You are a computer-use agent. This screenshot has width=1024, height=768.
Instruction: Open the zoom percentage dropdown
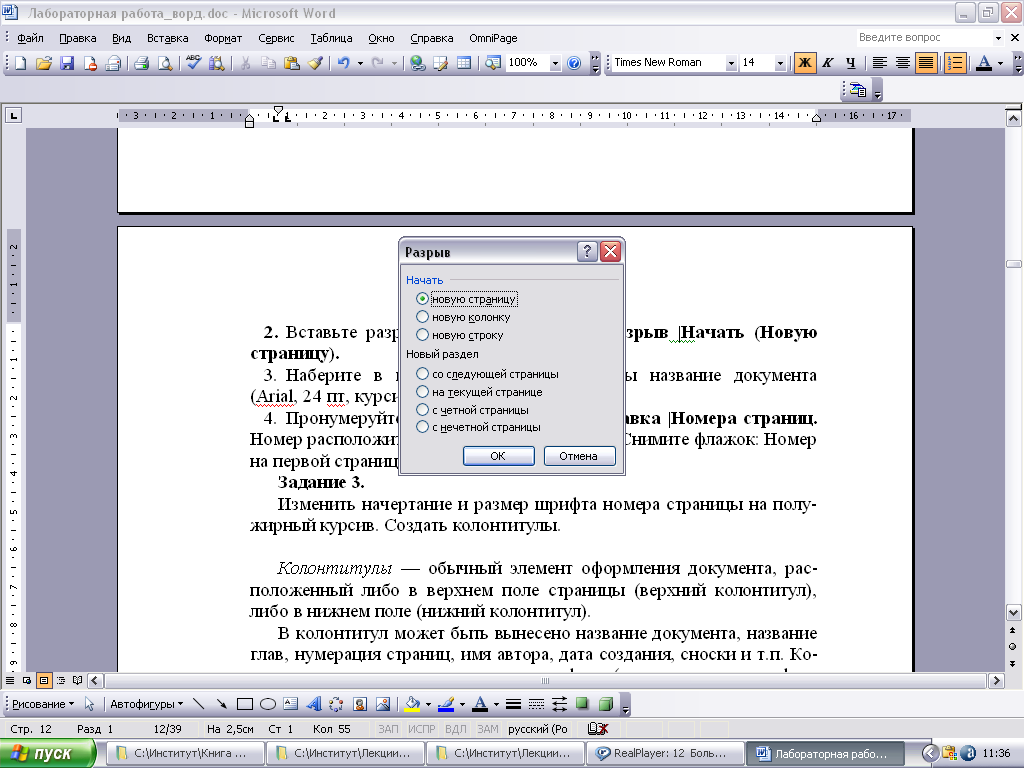555,63
